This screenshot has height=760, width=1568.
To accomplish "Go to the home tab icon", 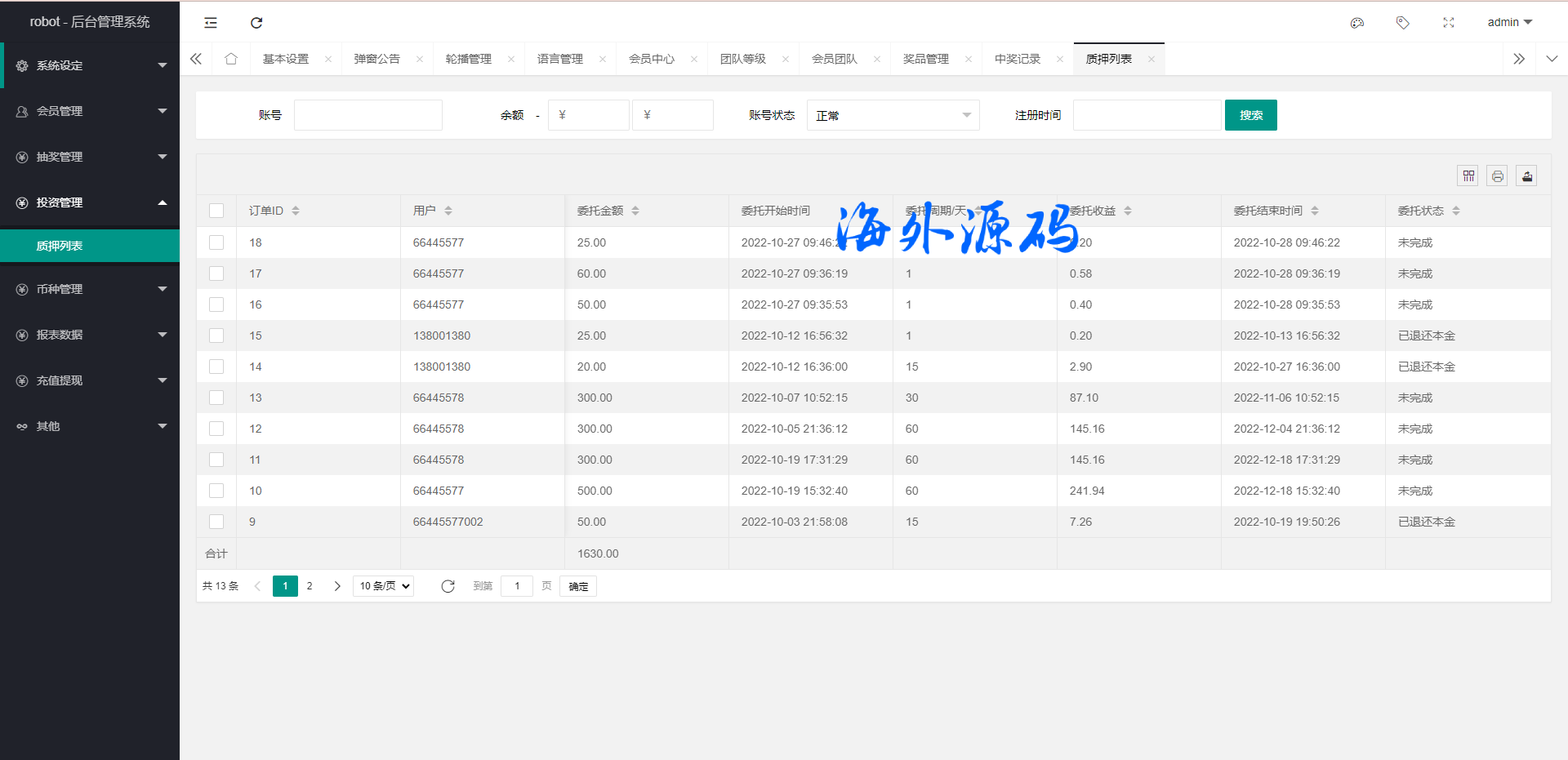I will (231, 59).
